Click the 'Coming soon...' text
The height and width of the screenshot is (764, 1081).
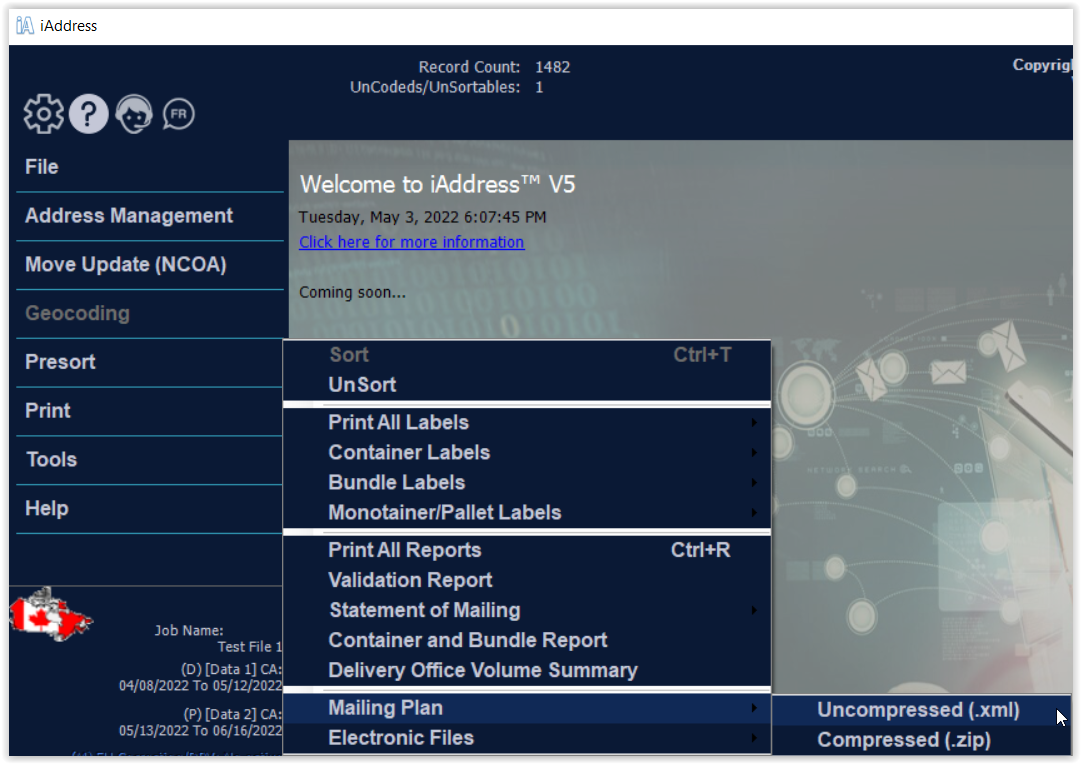352,292
